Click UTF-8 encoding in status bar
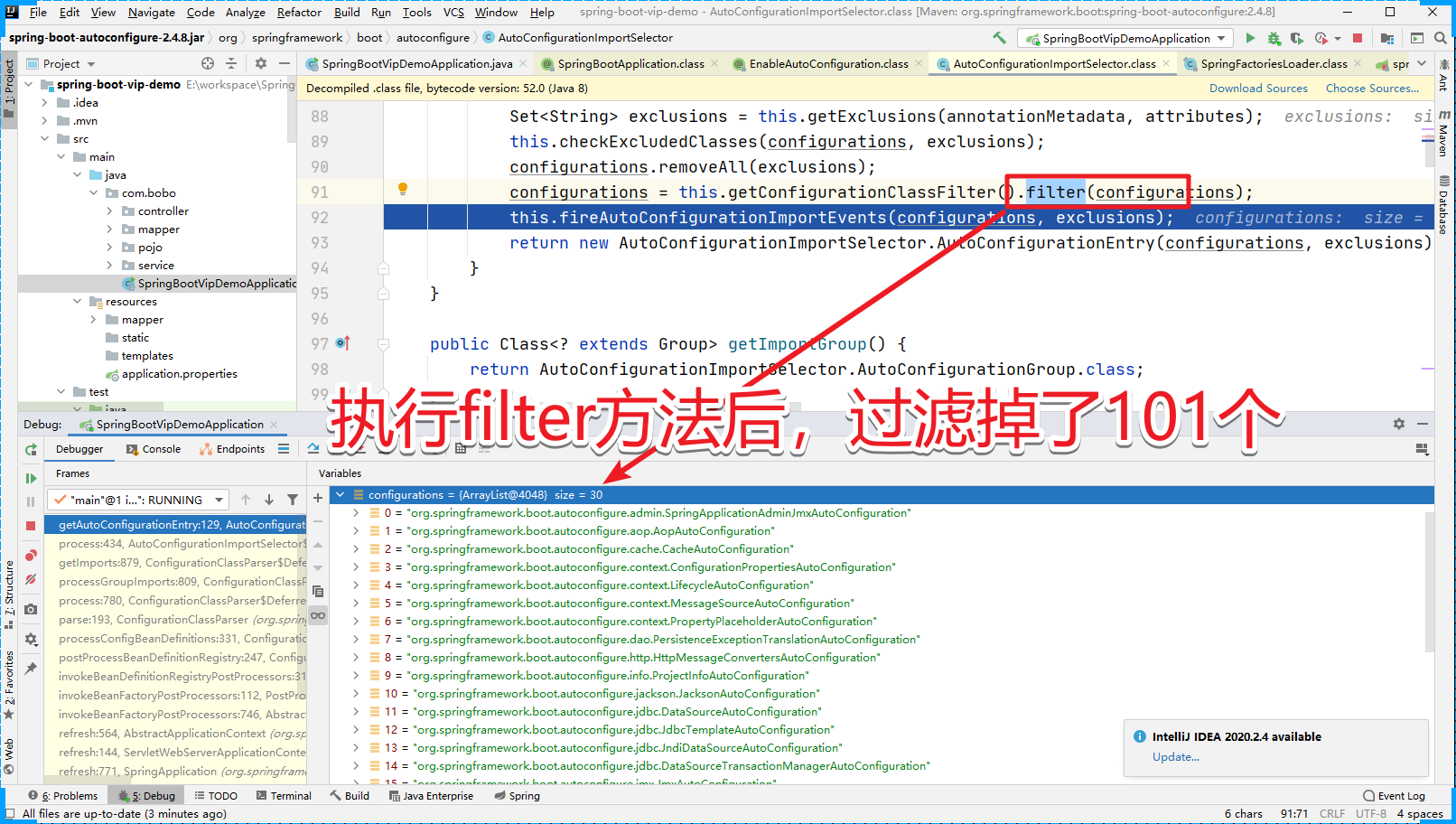The image size is (1456, 824). [1370, 814]
